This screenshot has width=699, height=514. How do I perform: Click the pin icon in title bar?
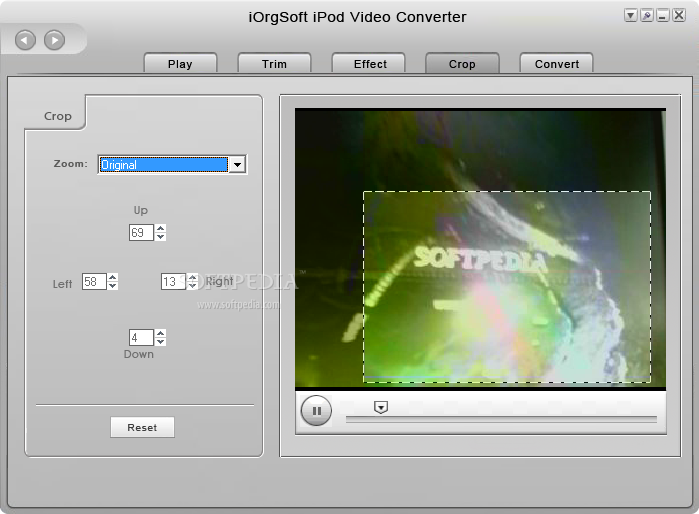(x=646, y=16)
